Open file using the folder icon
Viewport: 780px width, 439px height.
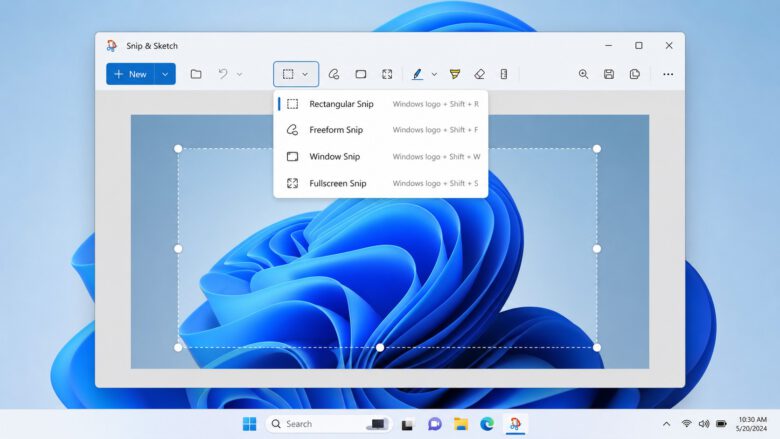[x=196, y=74]
